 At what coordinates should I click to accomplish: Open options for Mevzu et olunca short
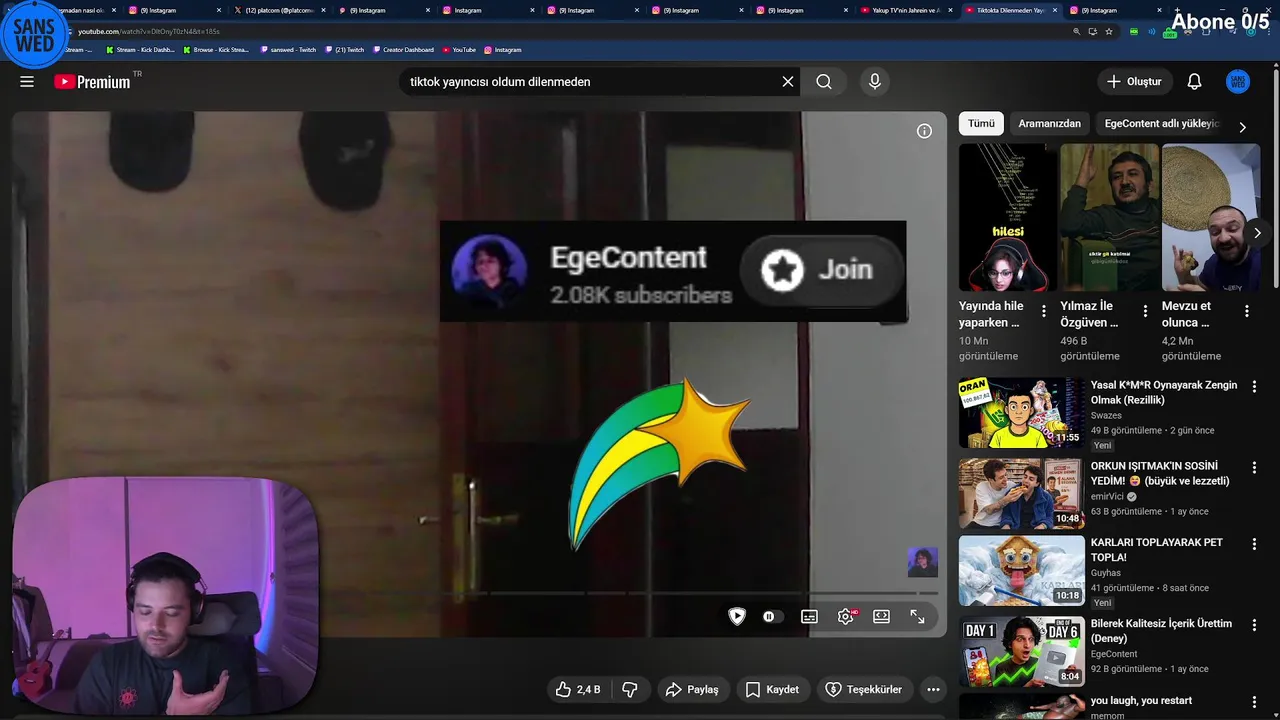pos(1246,311)
